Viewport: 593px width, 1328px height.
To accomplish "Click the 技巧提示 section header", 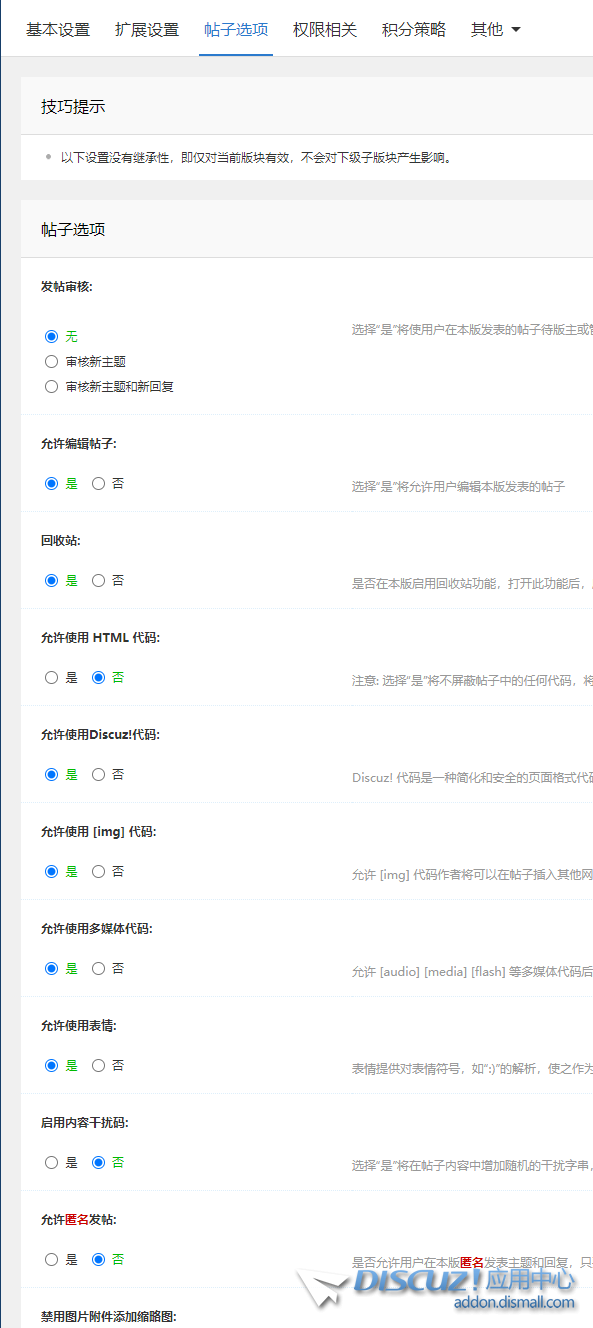I will [x=73, y=107].
